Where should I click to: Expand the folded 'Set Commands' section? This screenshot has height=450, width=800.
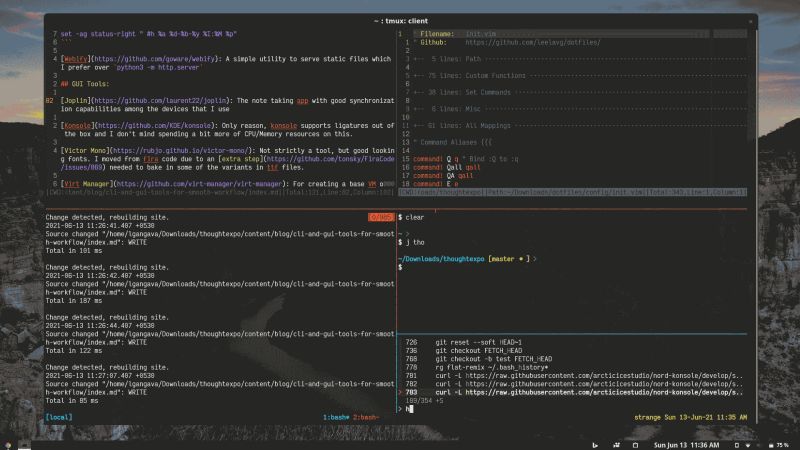click(x=580, y=92)
